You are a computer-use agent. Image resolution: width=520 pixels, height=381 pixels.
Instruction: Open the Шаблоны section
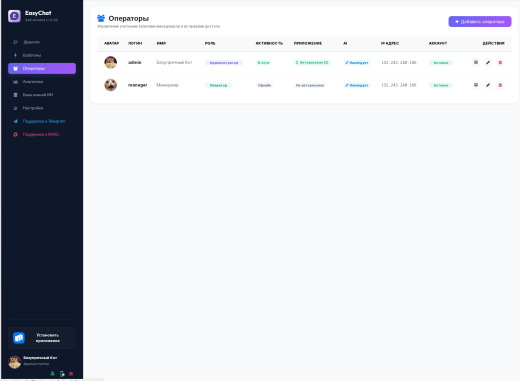pyautogui.click(x=42, y=55)
